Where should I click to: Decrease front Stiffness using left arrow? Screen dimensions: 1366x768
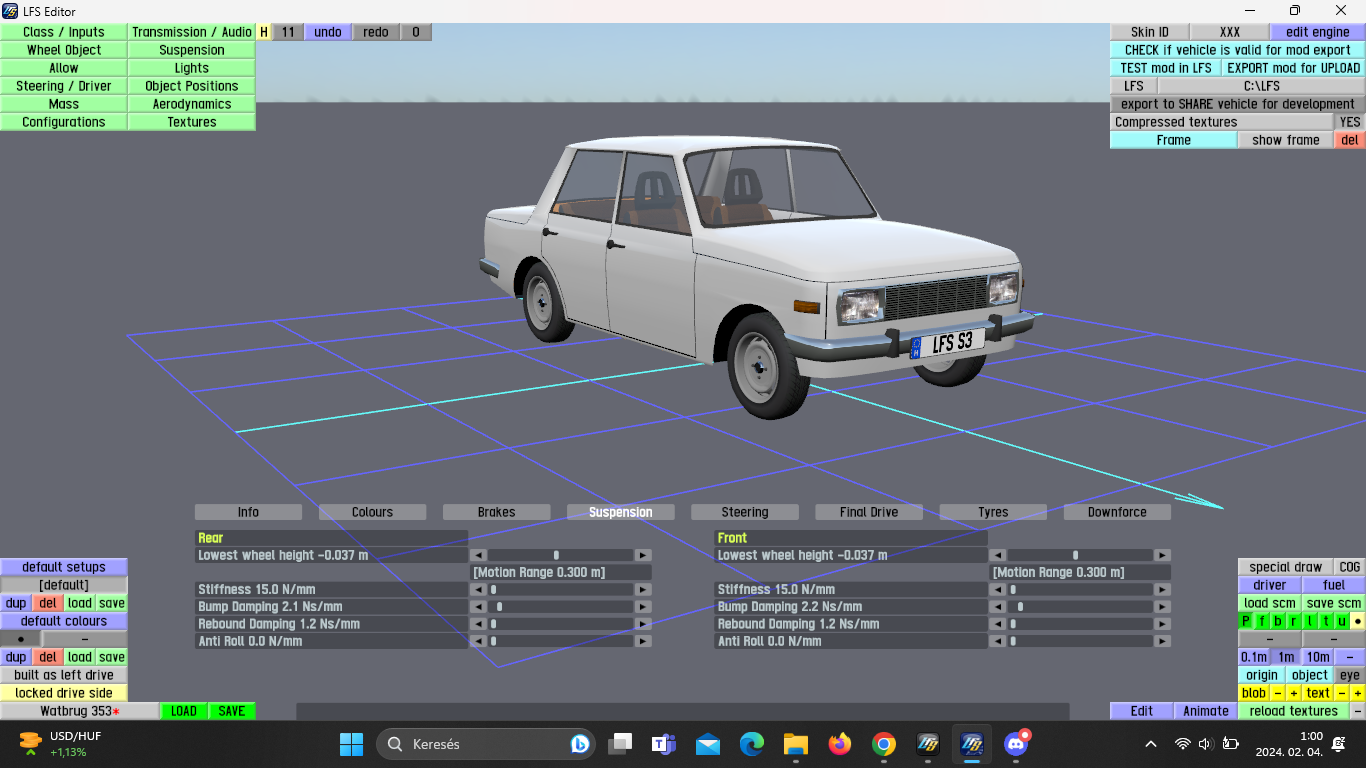(998, 590)
